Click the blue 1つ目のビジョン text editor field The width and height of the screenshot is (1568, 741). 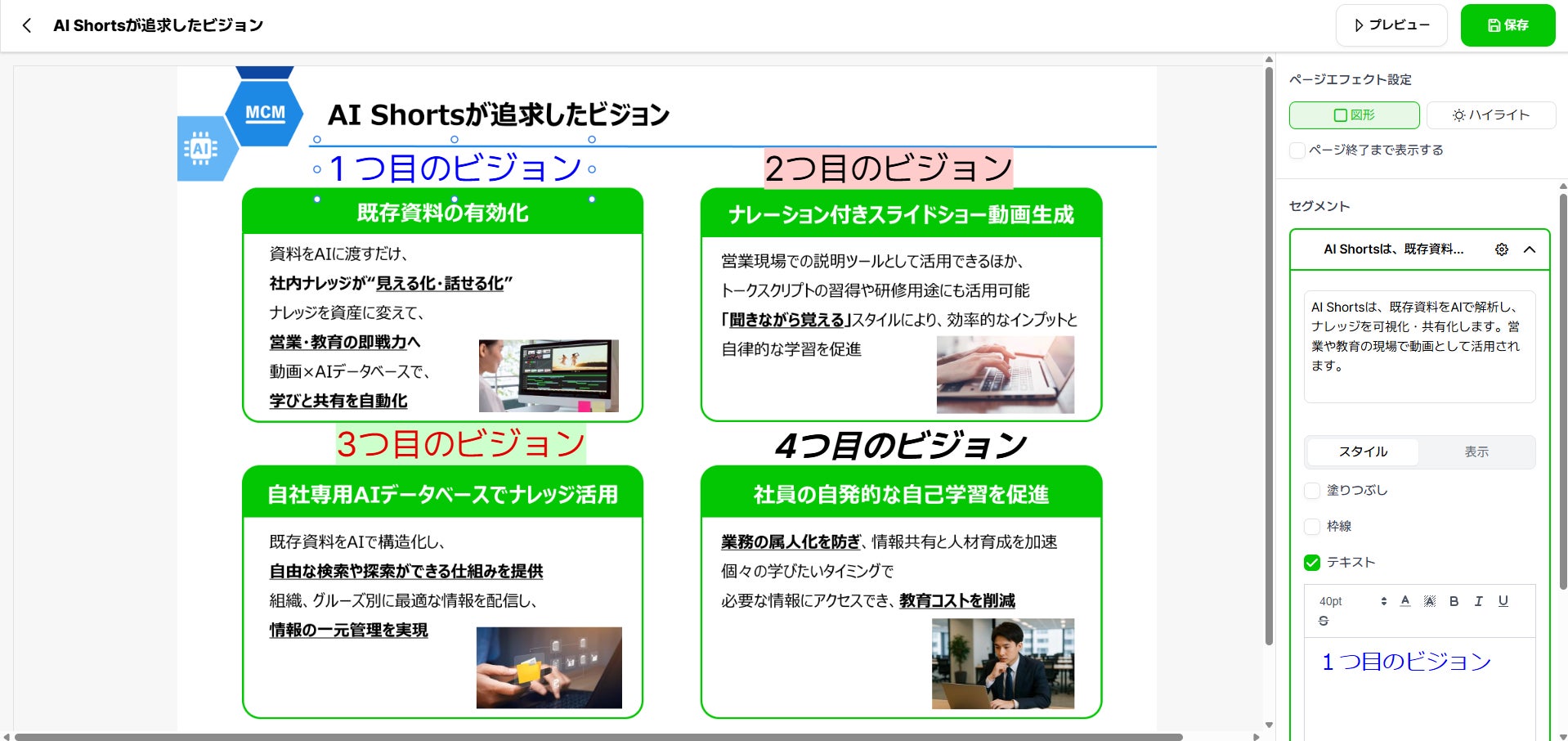tap(1419, 689)
